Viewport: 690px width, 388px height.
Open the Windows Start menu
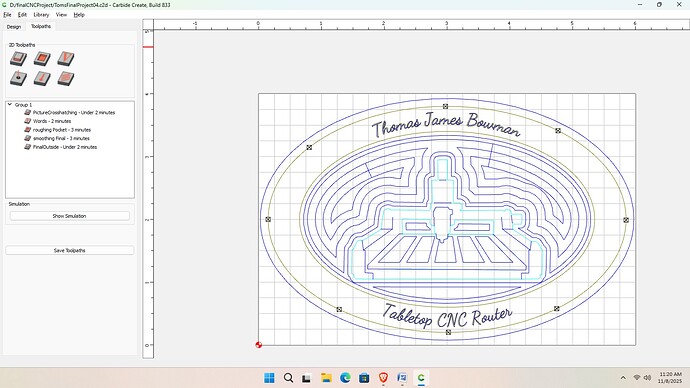(x=269, y=377)
